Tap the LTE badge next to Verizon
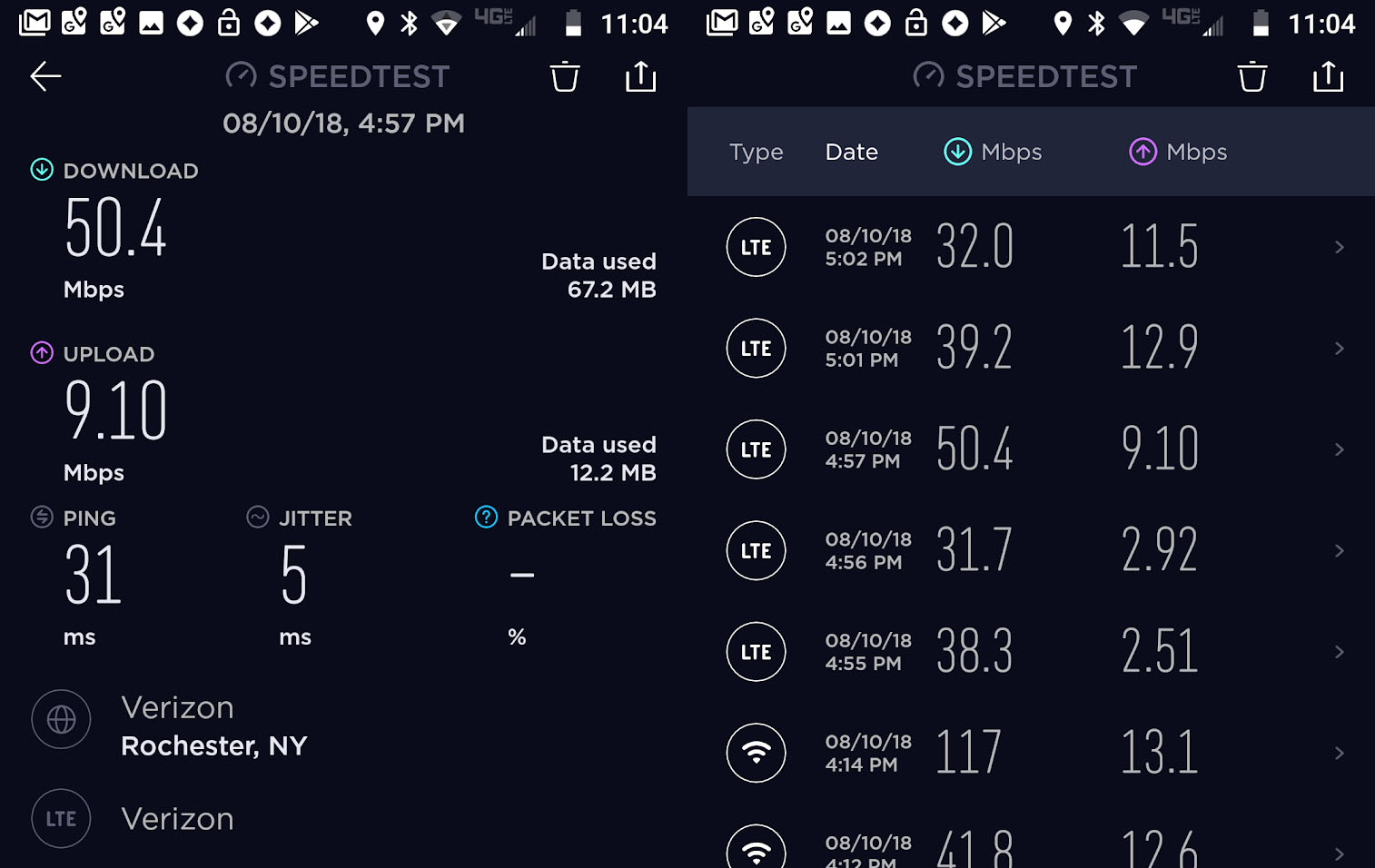 pos(61,818)
